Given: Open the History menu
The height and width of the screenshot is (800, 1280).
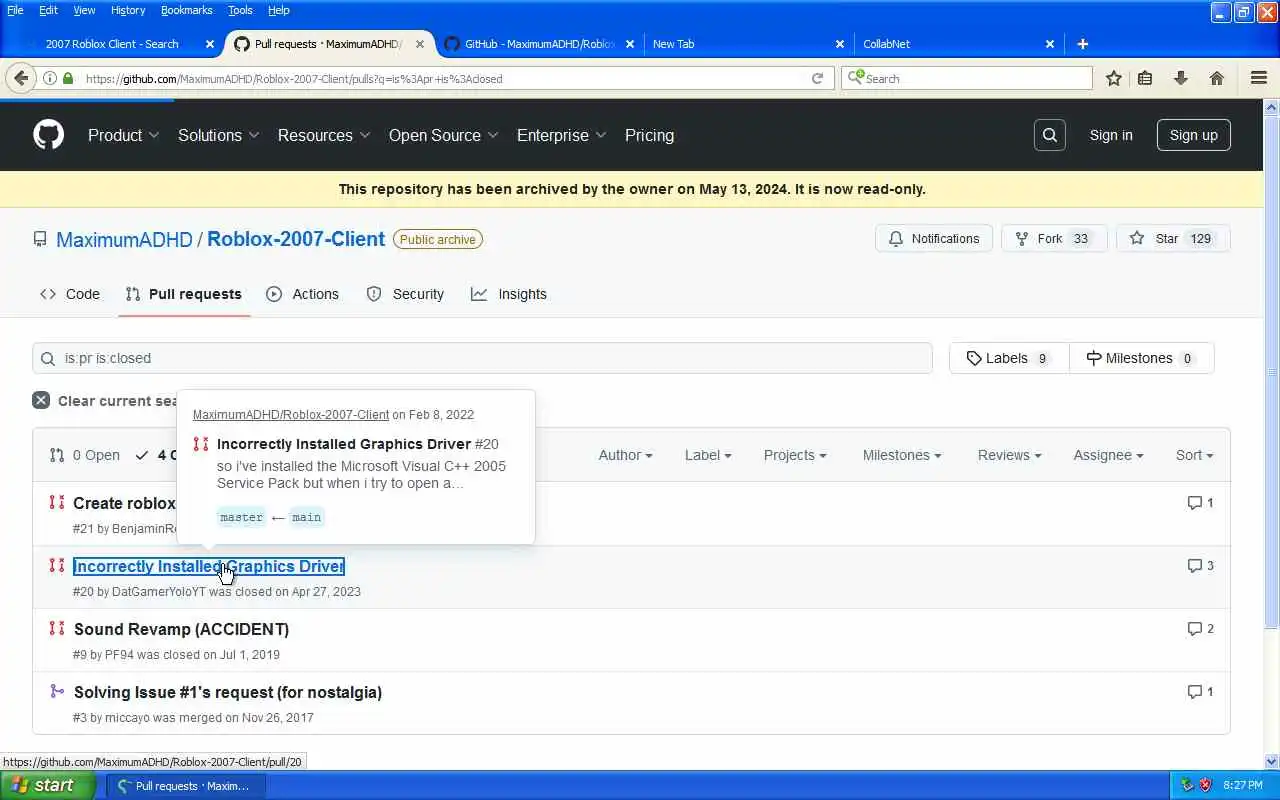Looking at the screenshot, I should point(128,10).
